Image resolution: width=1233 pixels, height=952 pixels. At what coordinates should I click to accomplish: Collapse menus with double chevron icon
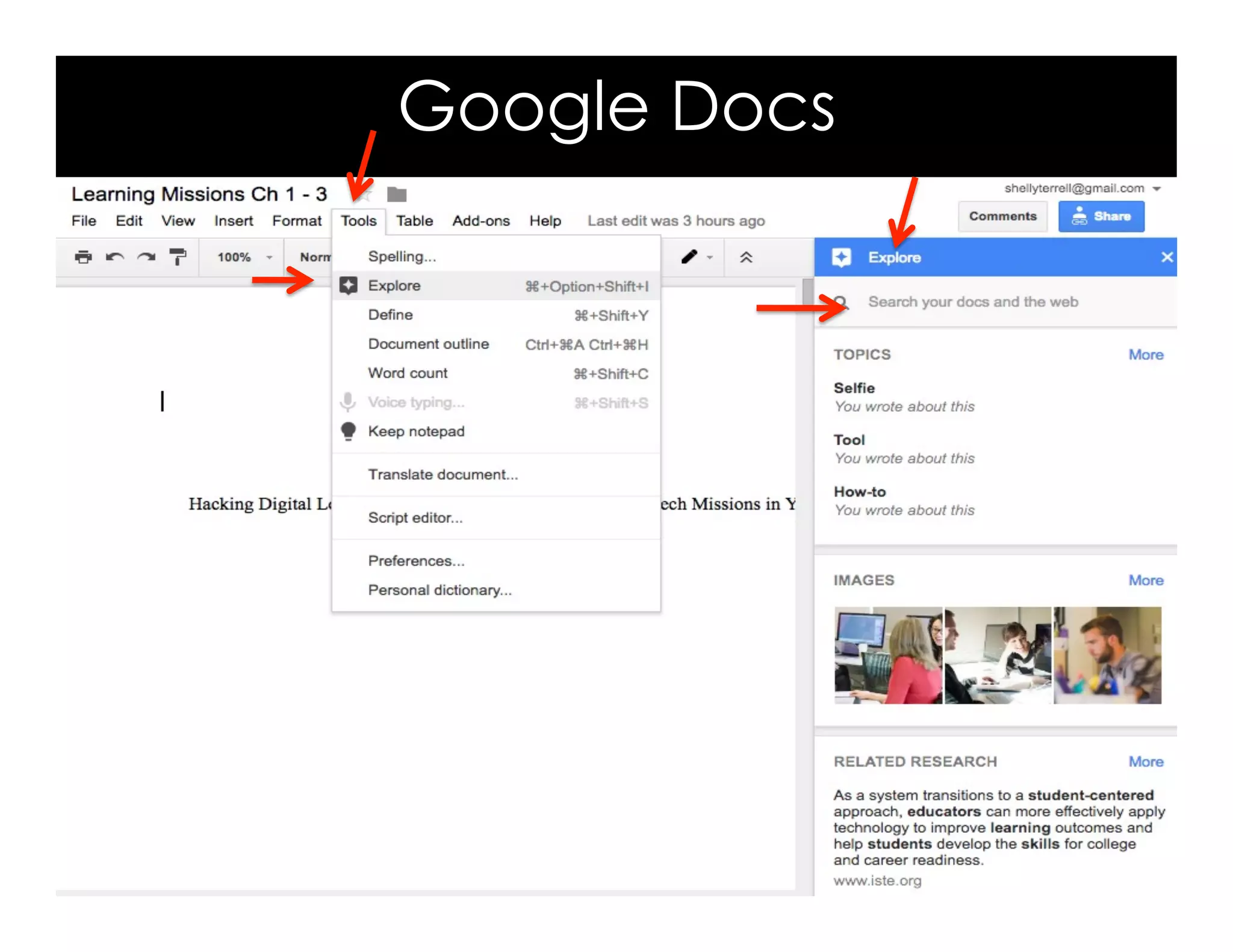(x=746, y=258)
